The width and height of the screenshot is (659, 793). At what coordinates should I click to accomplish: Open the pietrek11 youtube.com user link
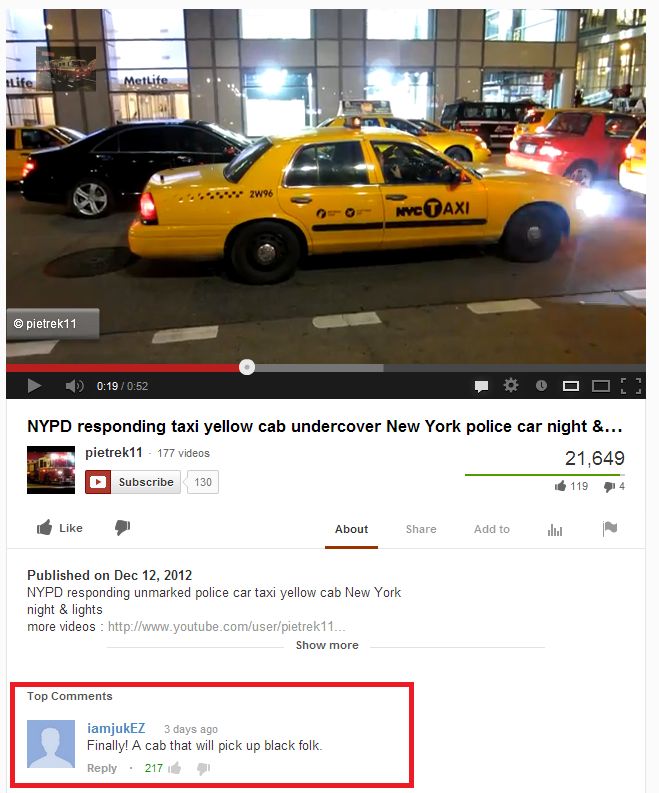point(227,627)
